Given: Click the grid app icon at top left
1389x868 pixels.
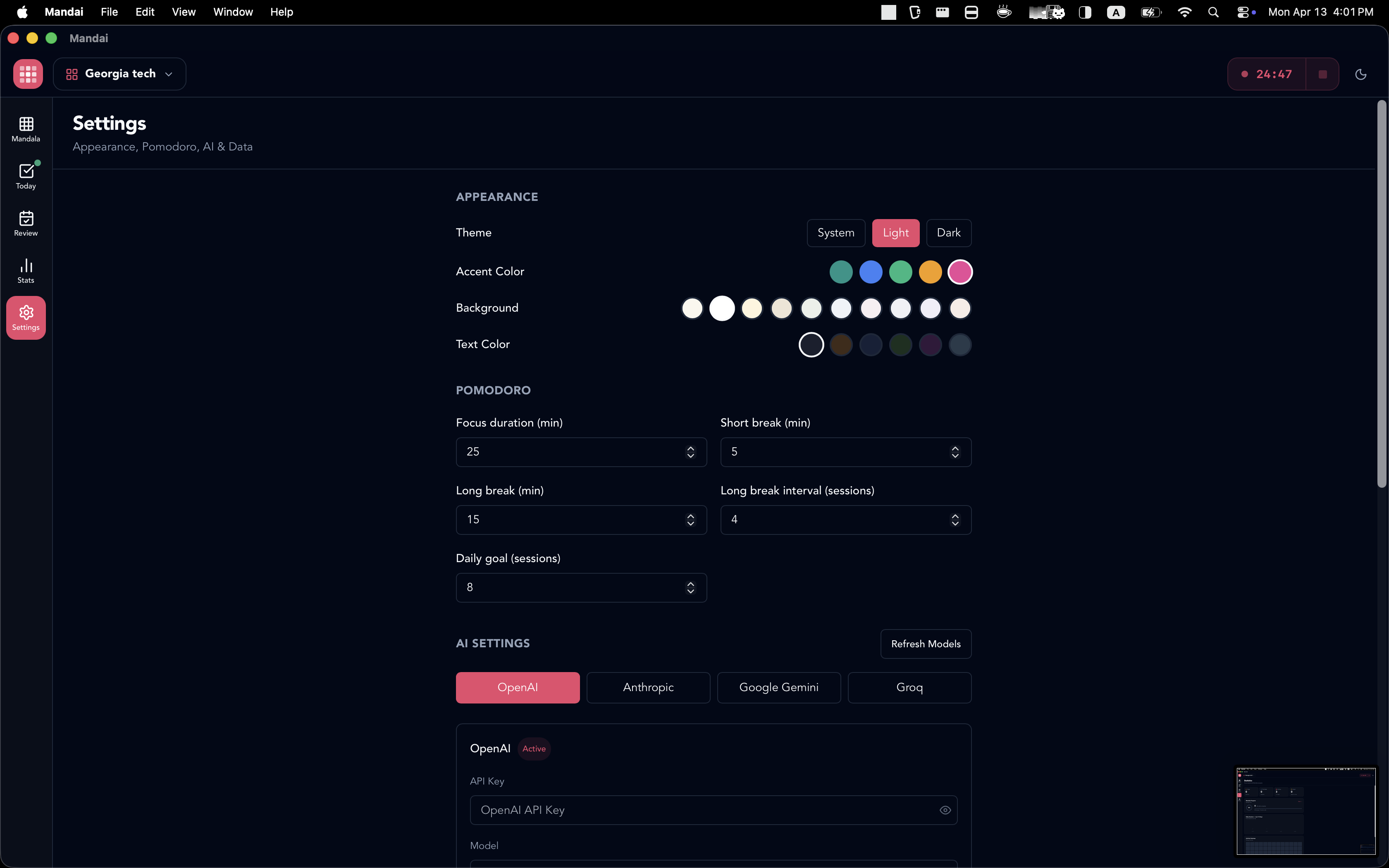Looking at the screenshot, I should pyautogui.click(x=28, y=74).
